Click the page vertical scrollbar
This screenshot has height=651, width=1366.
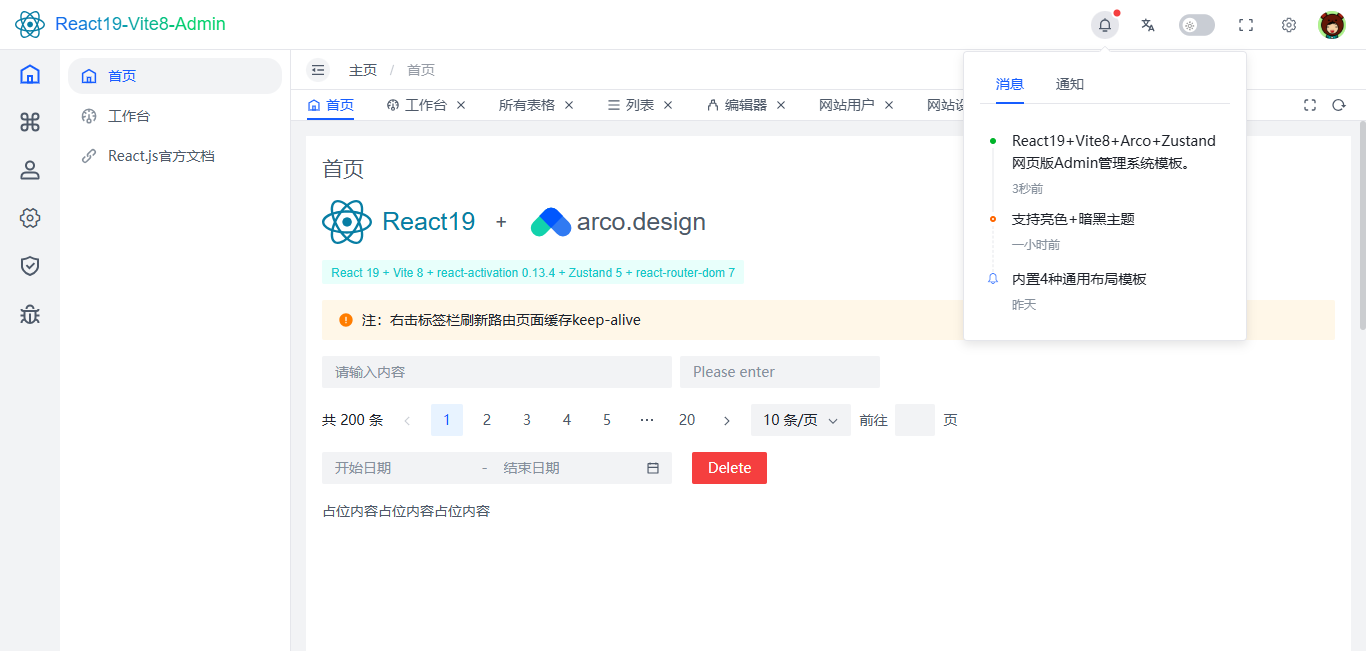pos(1361,225)
